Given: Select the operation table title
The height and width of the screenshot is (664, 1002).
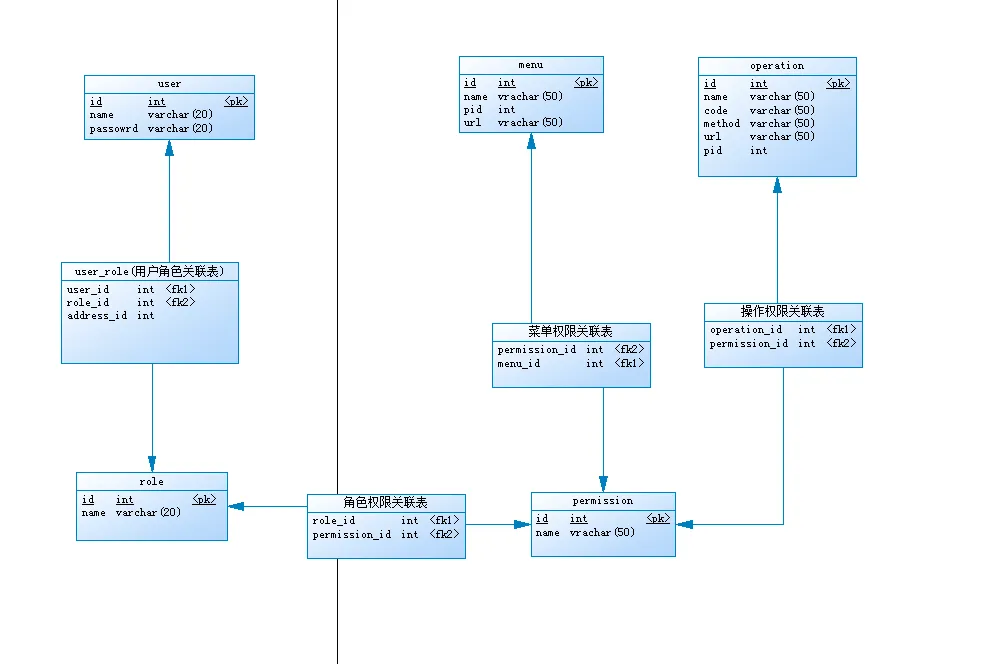Looking at the screenshot, I should pyautogui.click(x=777, y=66).
